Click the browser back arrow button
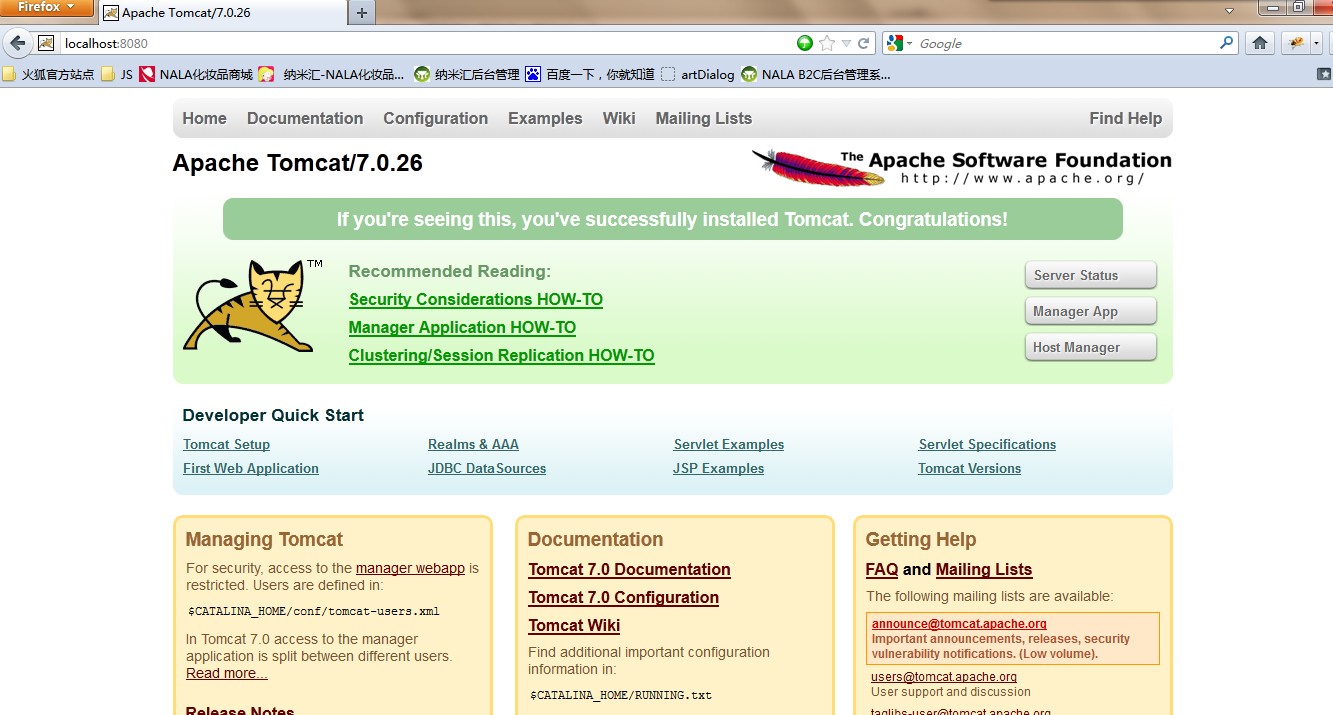The image size is (1333, 715). click(x=17, y=43)
